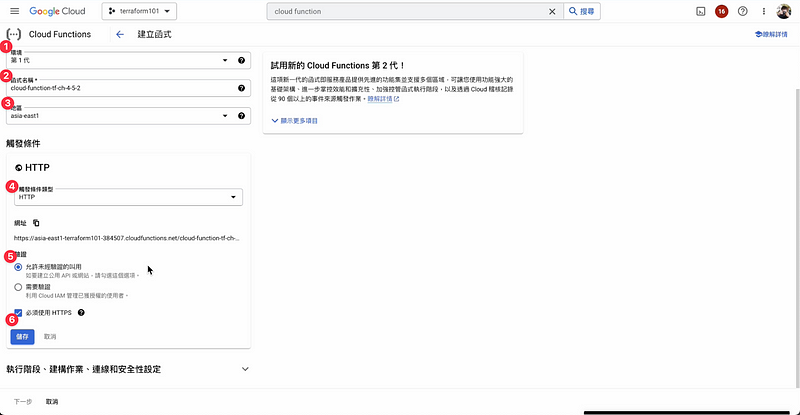Click the 觸發條件 section heading
This screenshot has height=415, width=800.
pos(23,143)
